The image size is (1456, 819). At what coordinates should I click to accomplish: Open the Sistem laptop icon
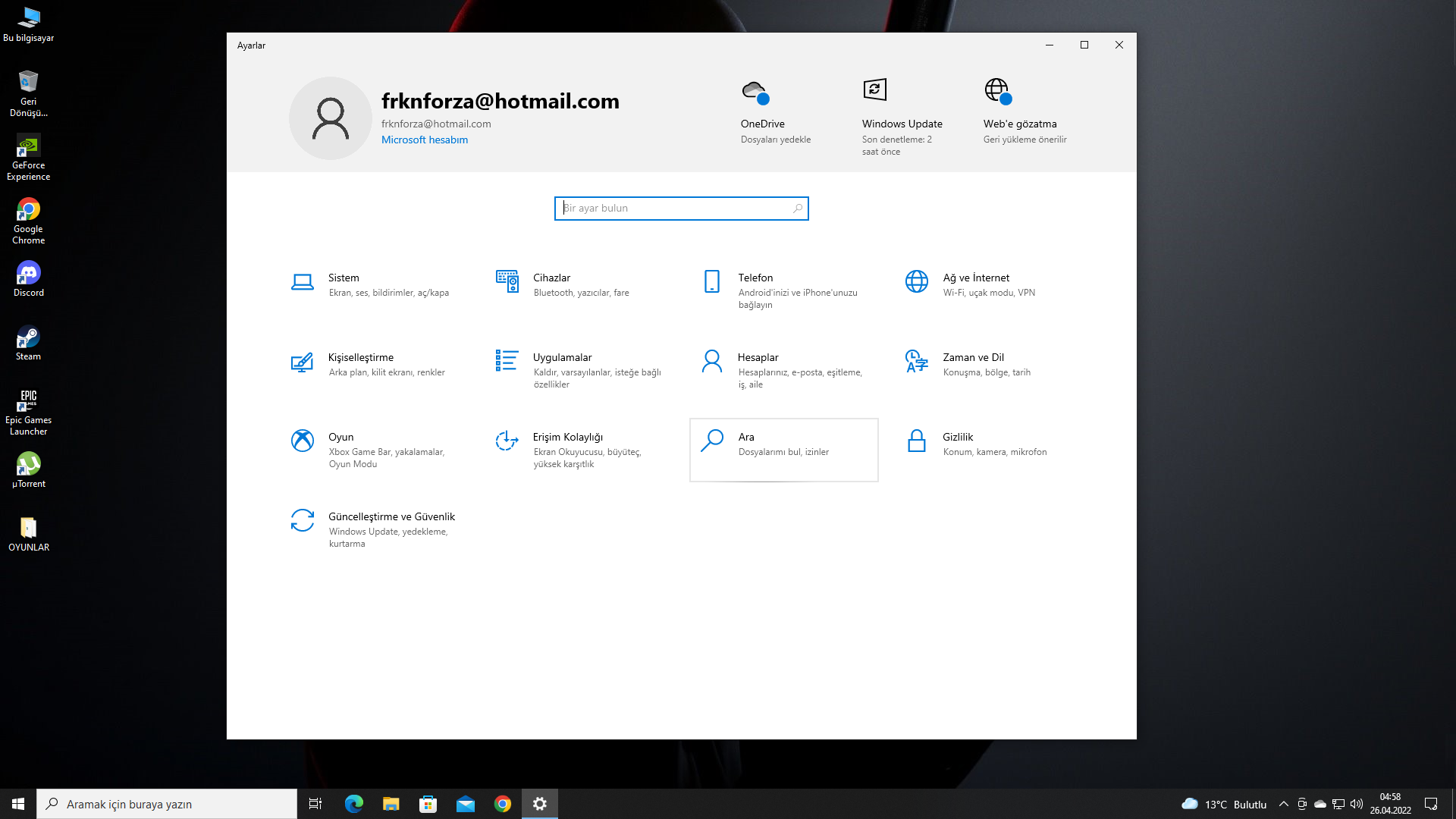pos(303,282)
